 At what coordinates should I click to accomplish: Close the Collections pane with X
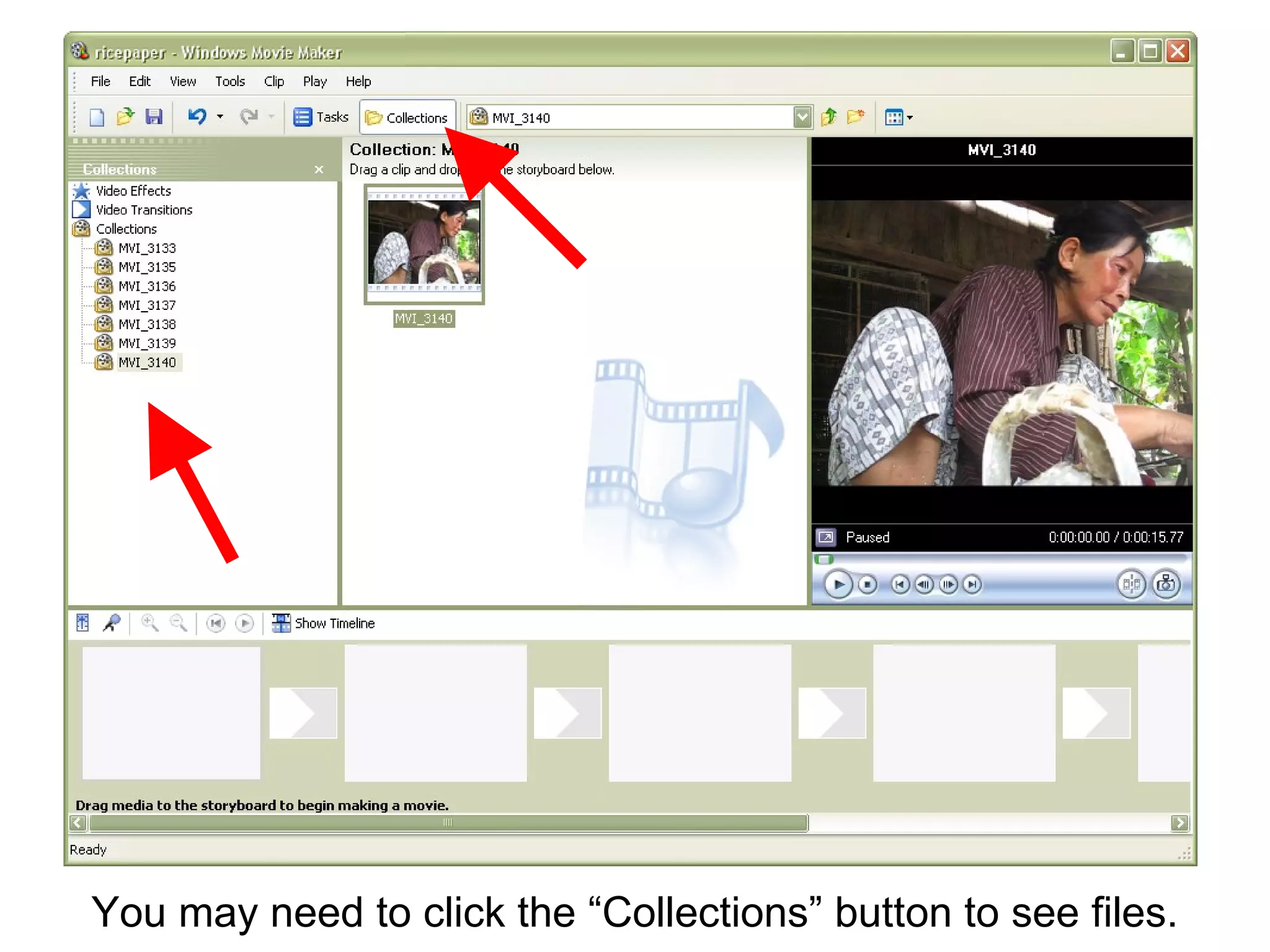(x=319, y=169)
